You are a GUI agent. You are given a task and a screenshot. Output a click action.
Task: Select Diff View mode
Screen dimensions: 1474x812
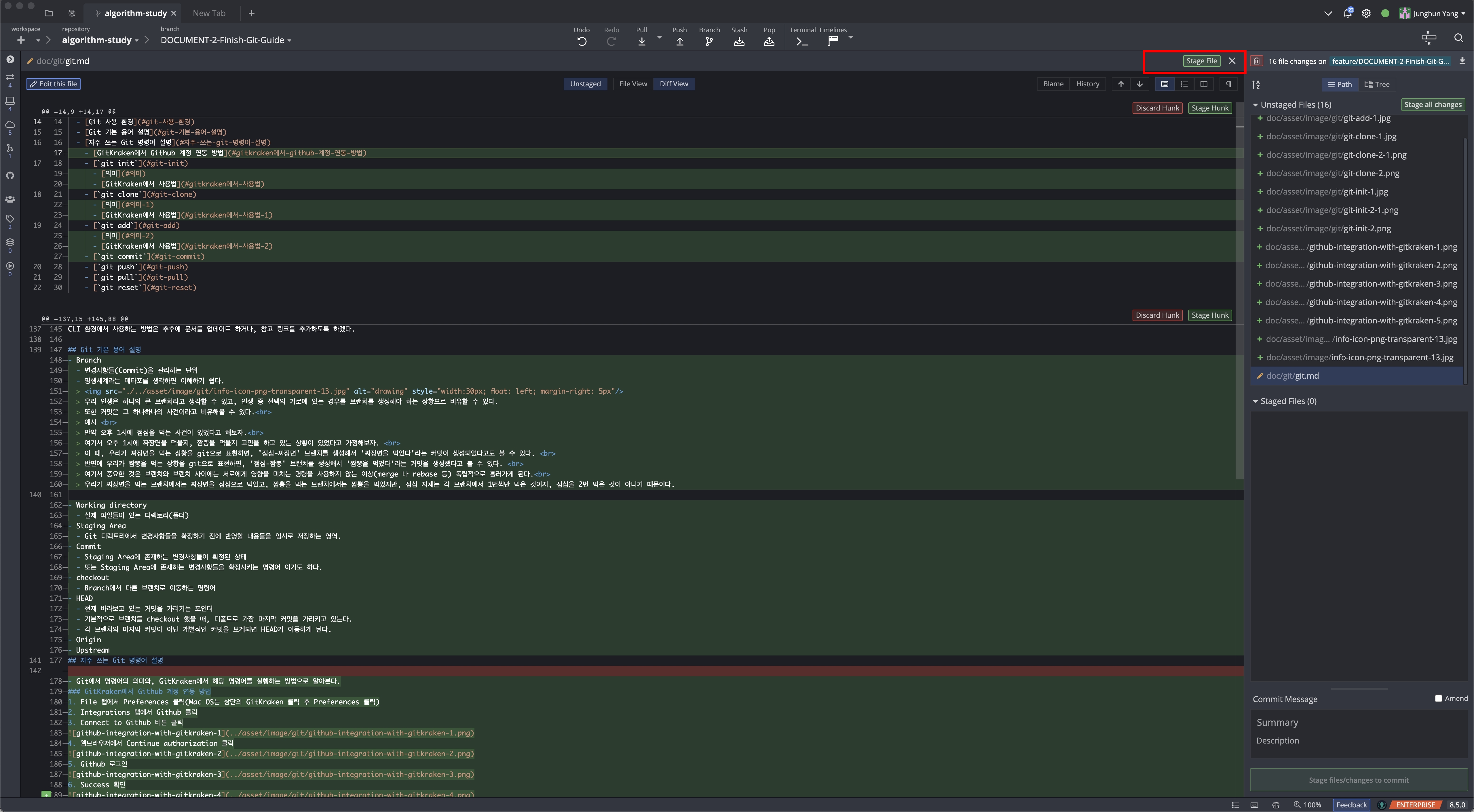pos(673,84)
